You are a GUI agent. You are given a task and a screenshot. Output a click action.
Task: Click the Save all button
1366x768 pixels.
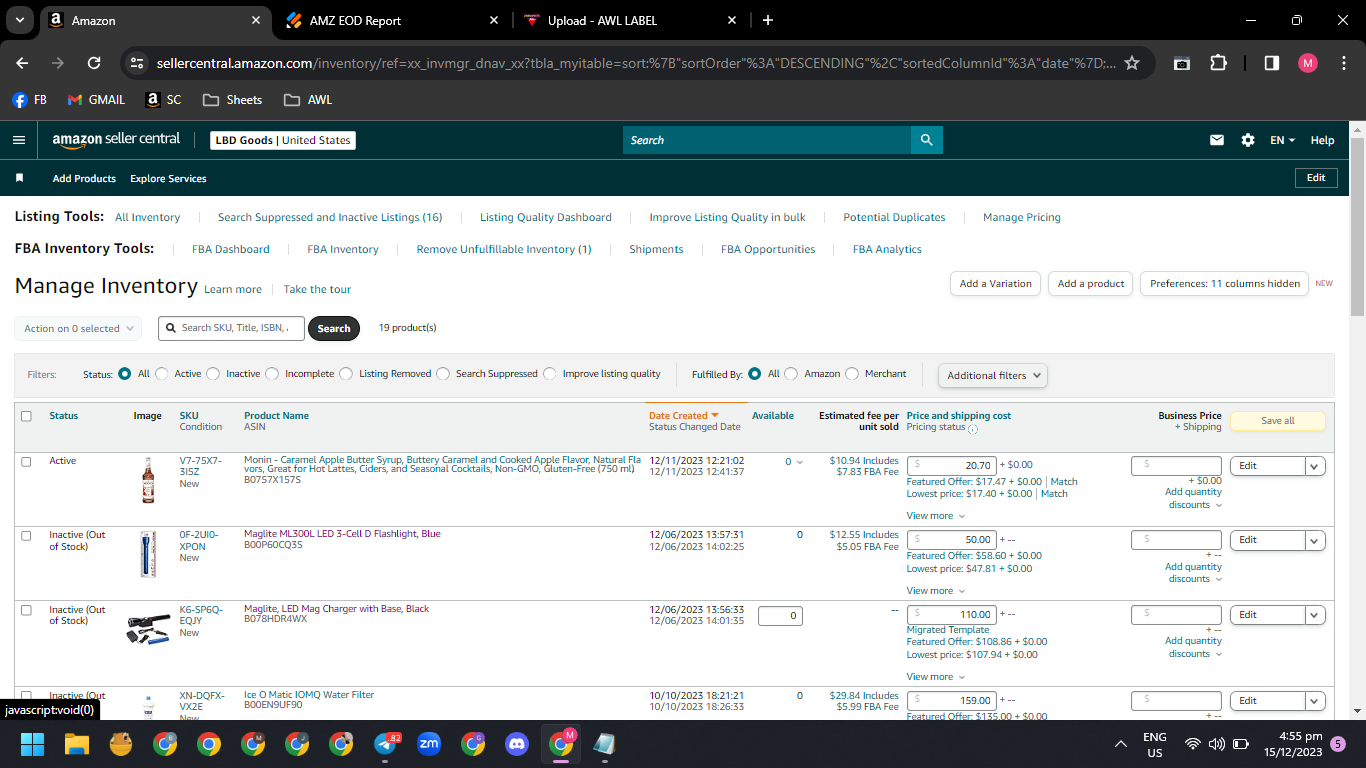coord(1277,421)
